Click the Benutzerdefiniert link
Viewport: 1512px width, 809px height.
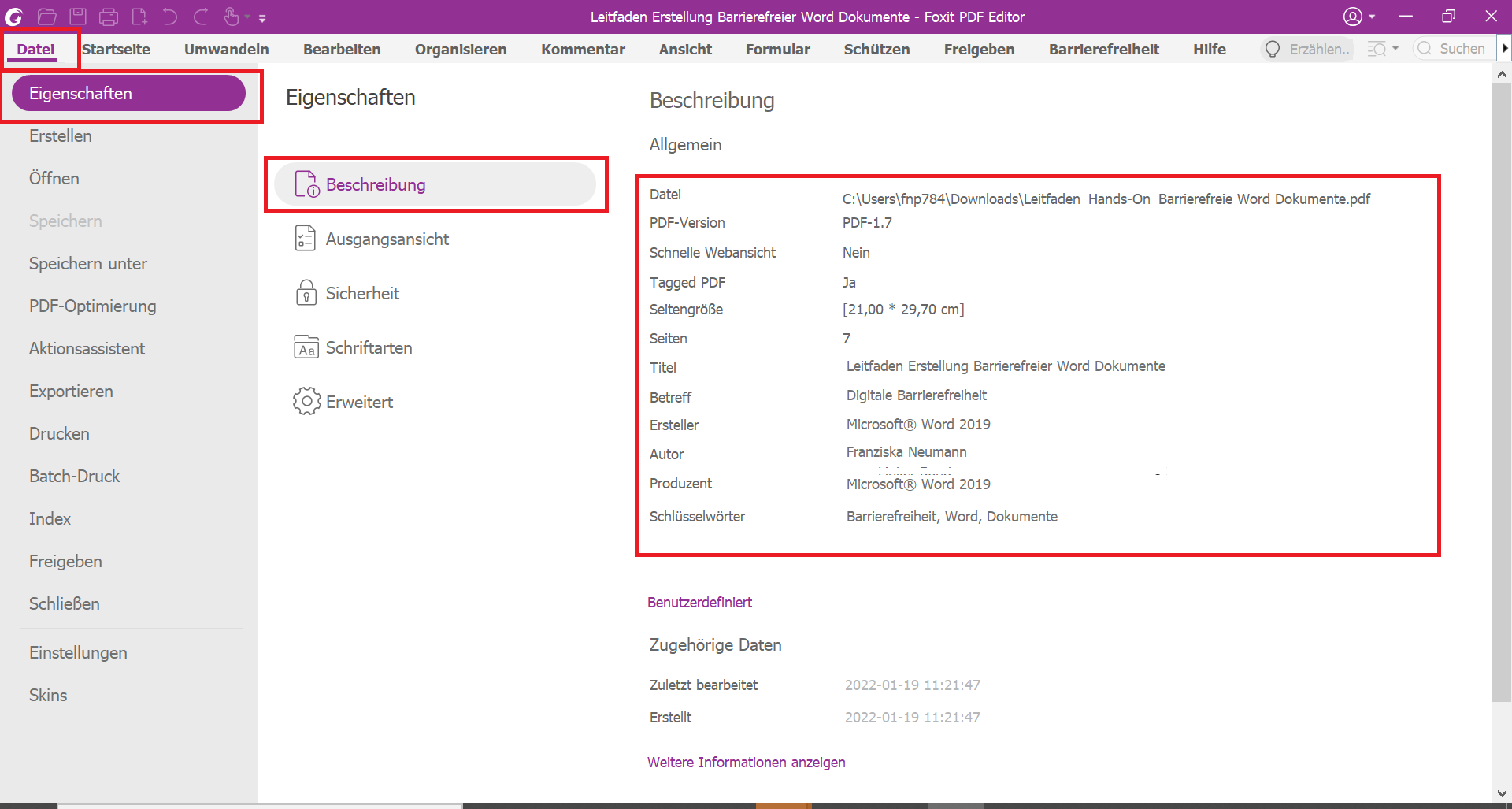[699, 602]
